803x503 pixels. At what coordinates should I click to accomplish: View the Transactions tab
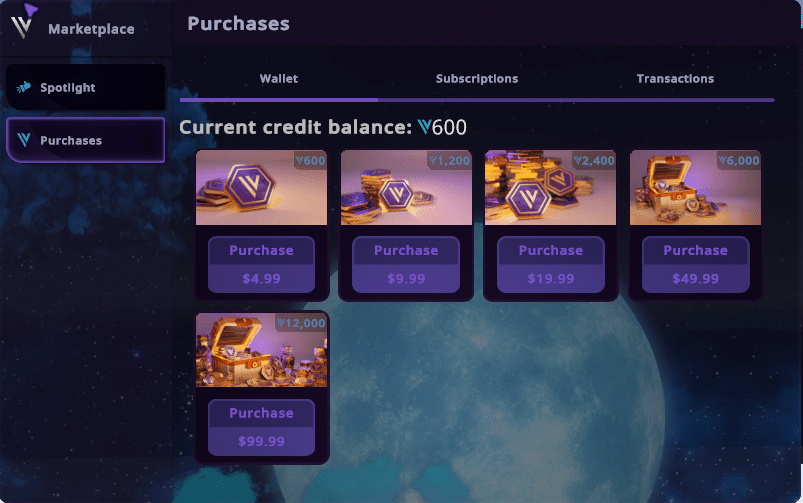675,79
